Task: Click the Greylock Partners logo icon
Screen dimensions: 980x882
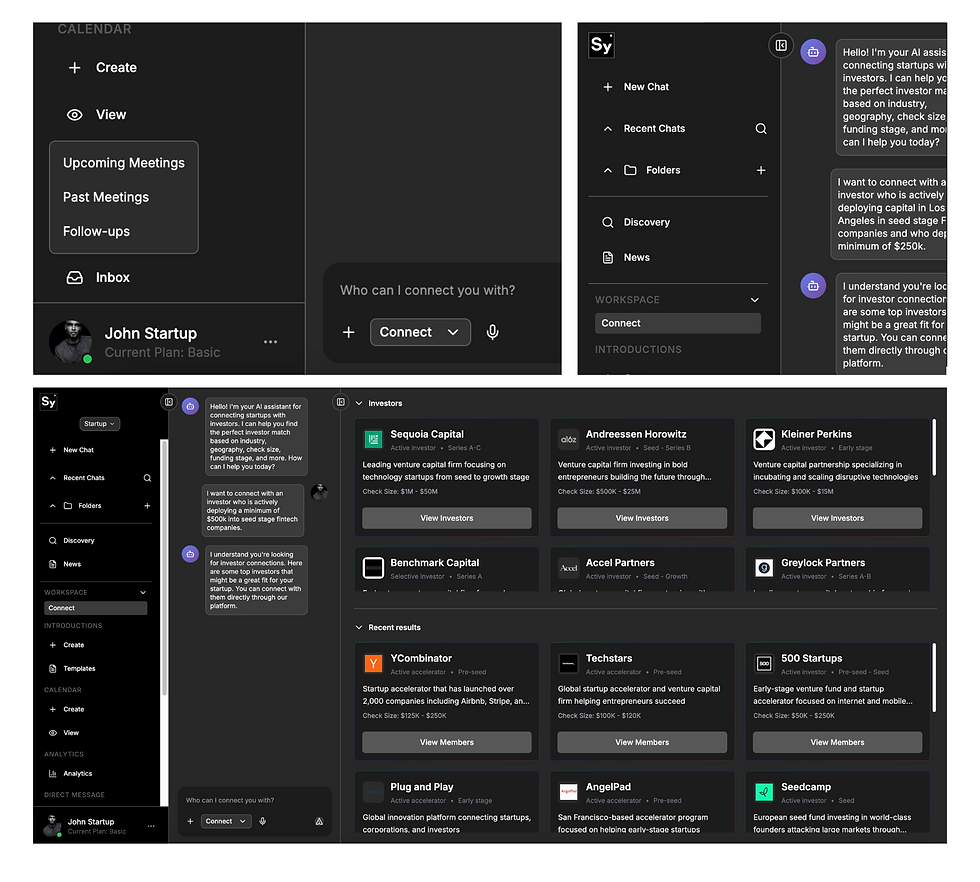Action: 764,568
